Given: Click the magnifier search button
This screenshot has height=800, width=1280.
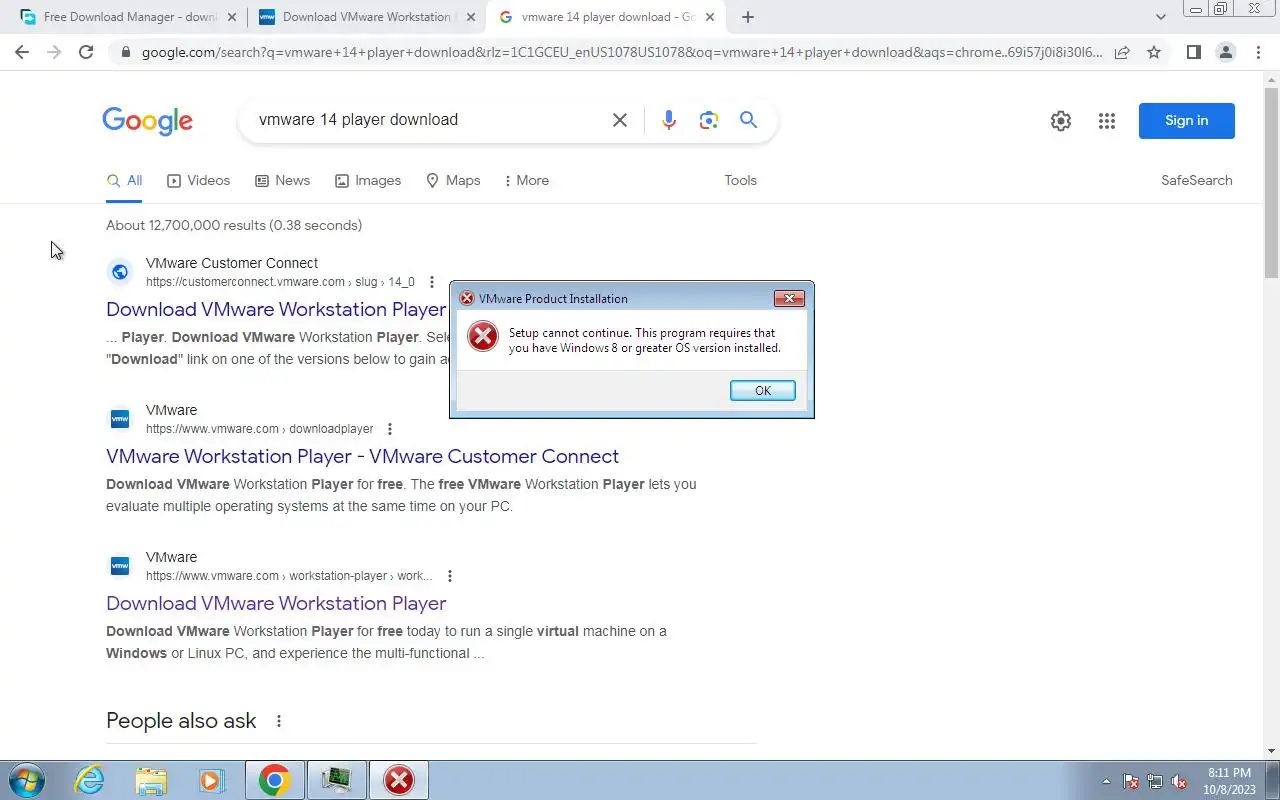Looking at the screenshot, I should tap(748, 120).
